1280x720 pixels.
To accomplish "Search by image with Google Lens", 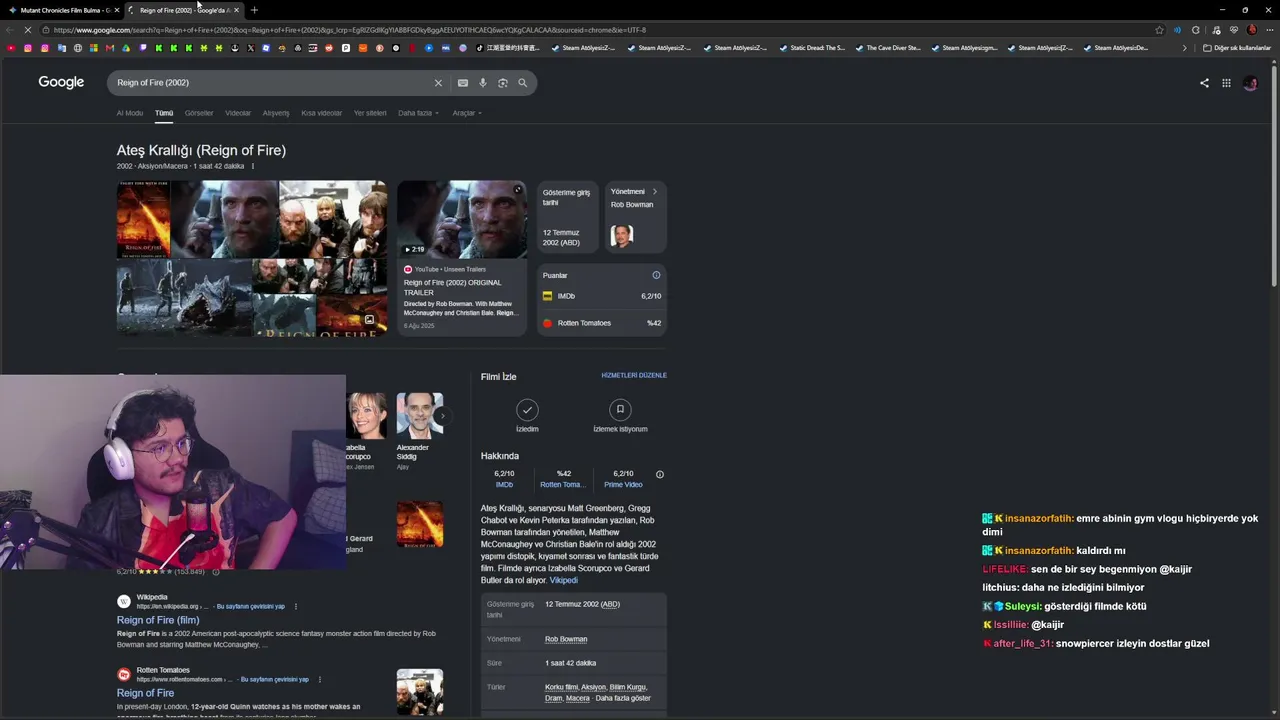I will (503, 83).
